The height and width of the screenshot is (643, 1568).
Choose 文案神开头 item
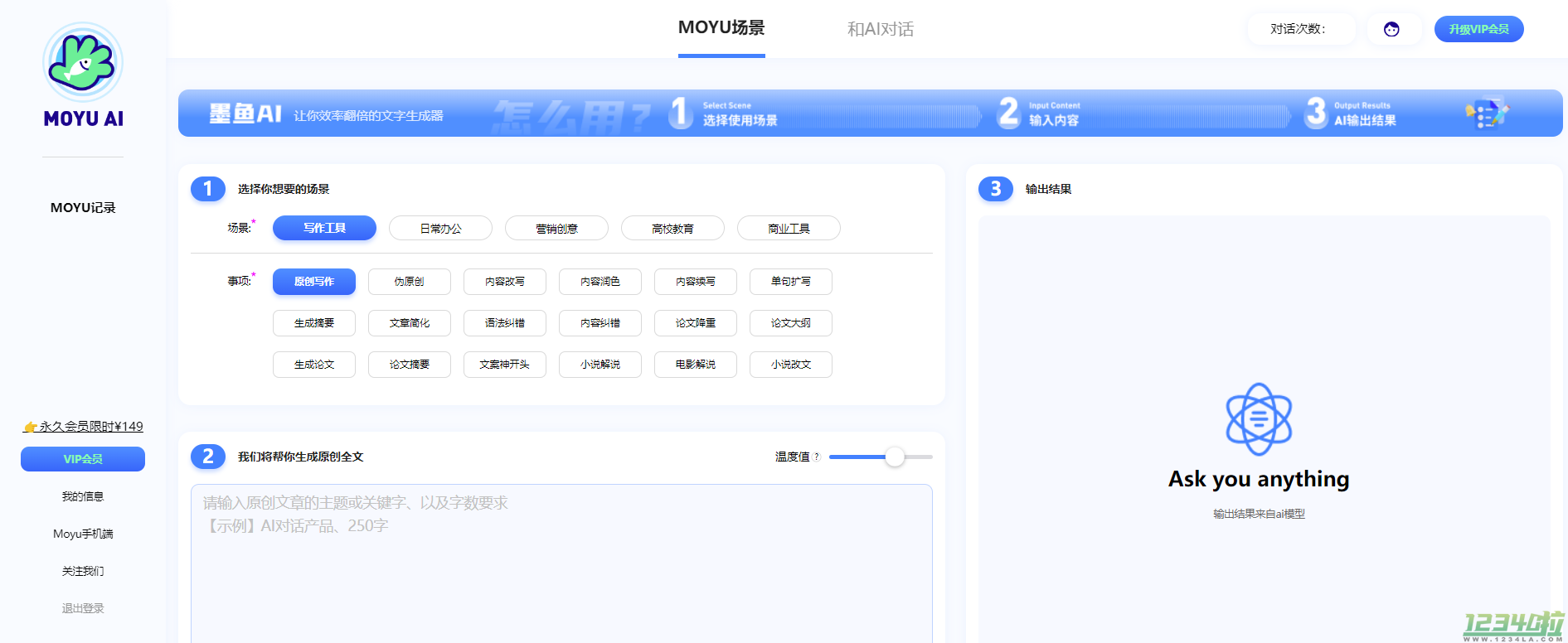pyautogui.click(x=505, y=365)
